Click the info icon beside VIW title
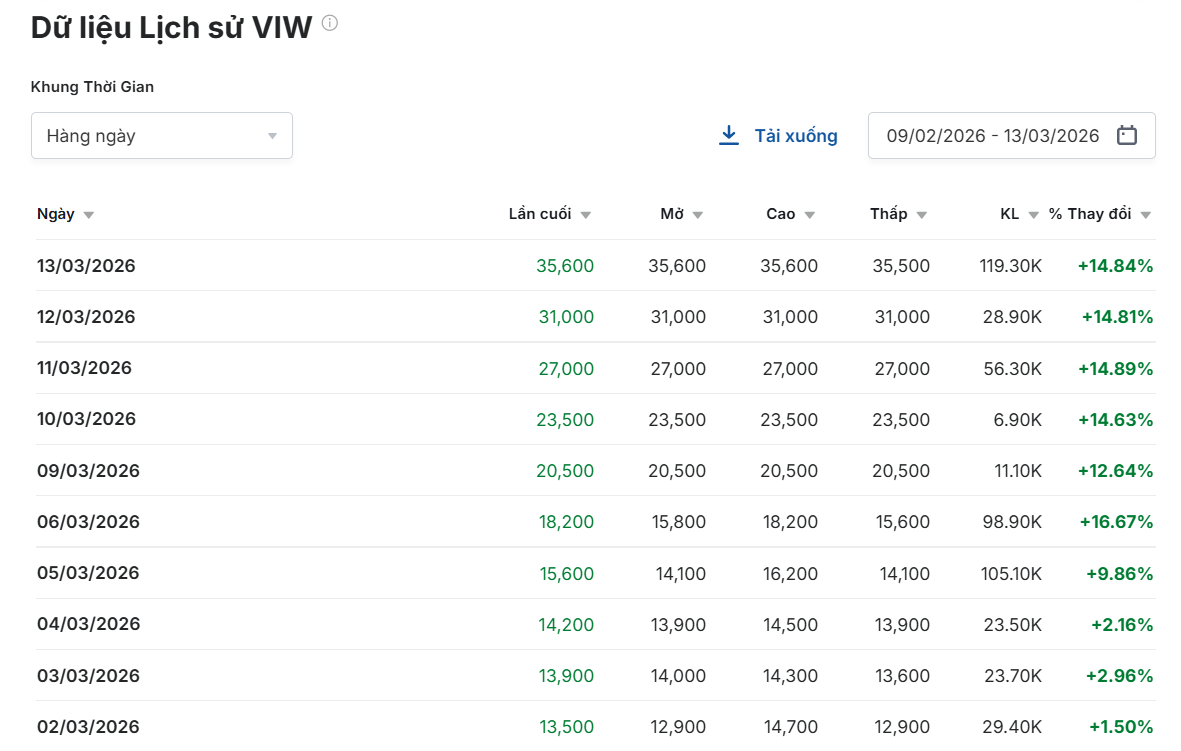The width and height of the screenshot is (1181, 751). tap(330, 24)
